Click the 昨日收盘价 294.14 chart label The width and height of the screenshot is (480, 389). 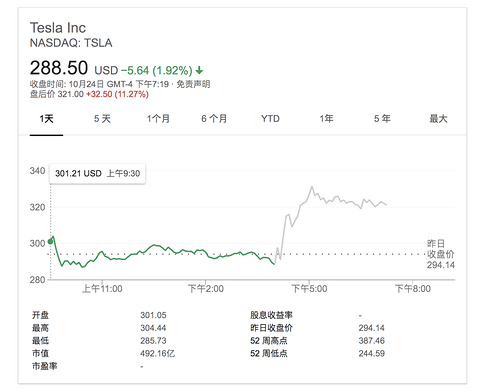tap(441, 254)
